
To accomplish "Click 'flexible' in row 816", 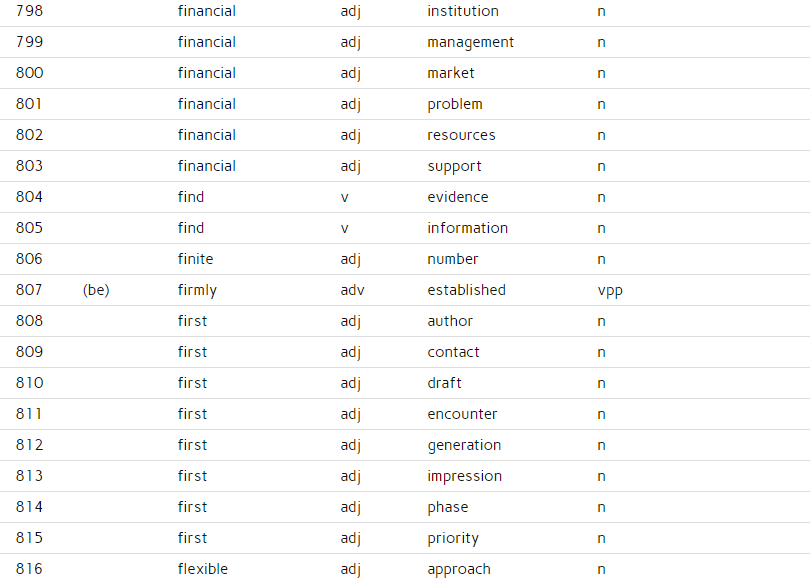I will click(202, 569).
